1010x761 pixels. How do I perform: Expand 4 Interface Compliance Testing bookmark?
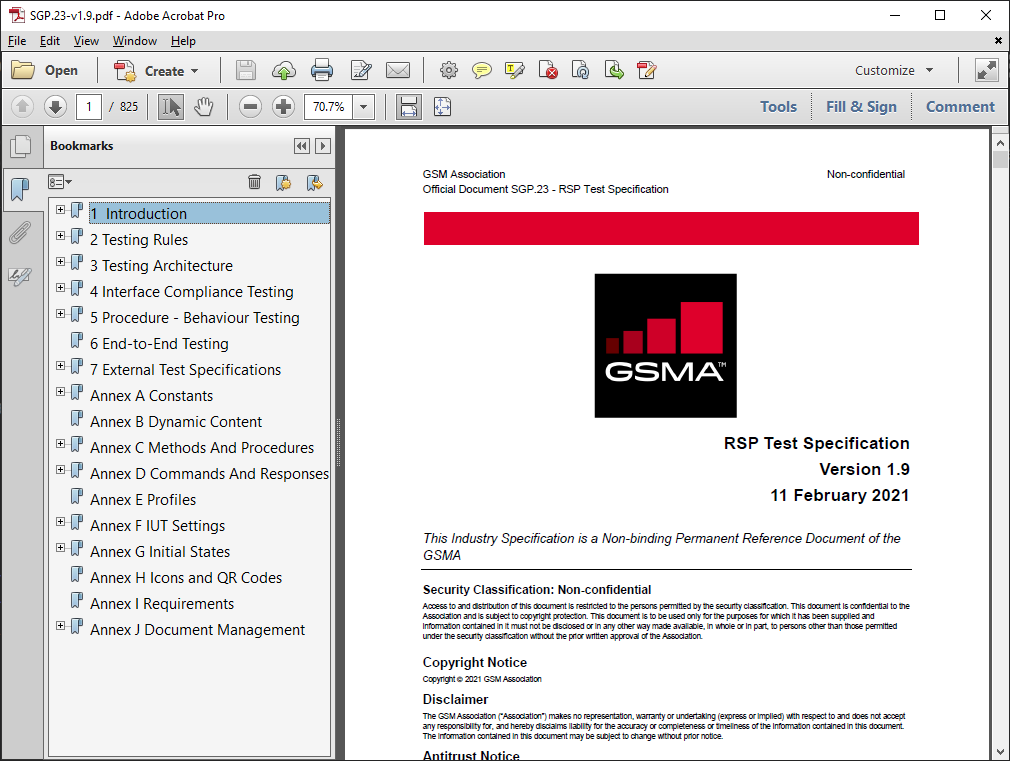pos(61,287)
